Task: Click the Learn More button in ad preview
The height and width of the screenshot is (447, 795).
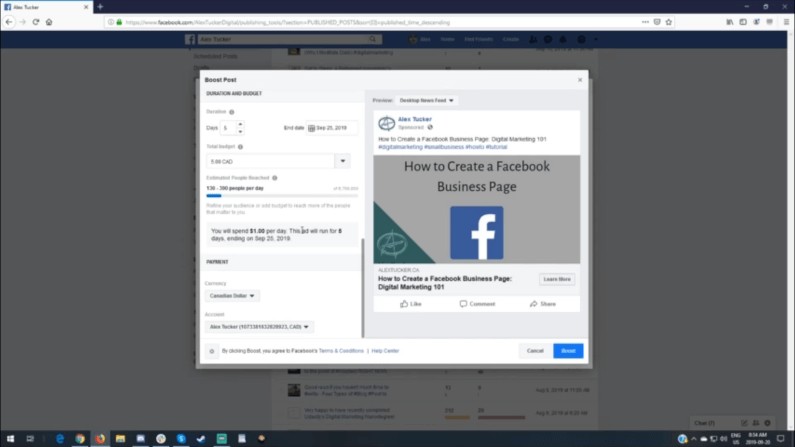Action: tap(556, 279)
